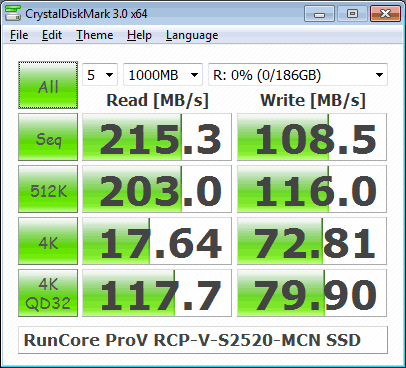Open the File menu

tap(19, 35)
